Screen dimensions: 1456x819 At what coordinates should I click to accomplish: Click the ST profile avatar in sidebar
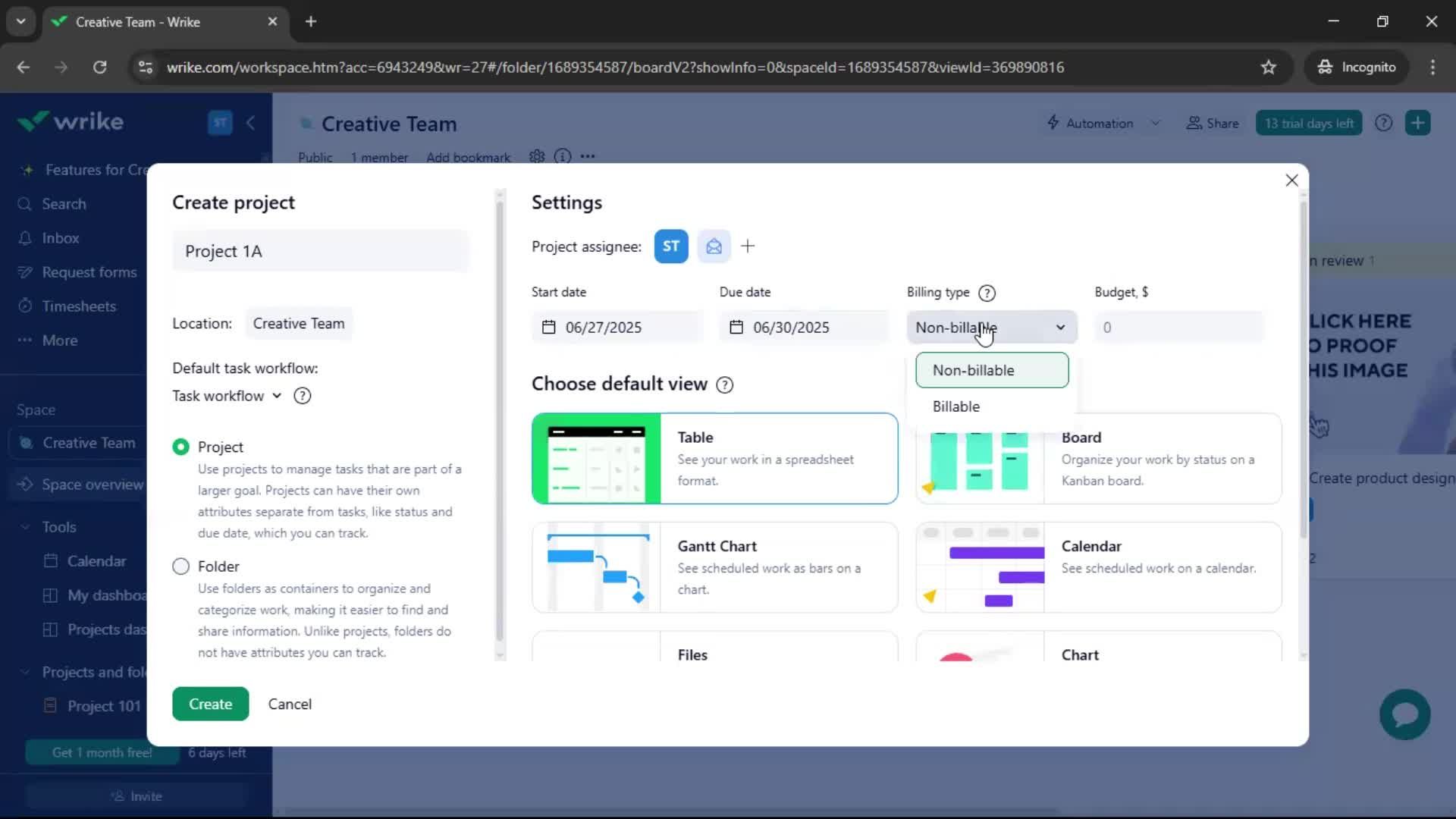coord(220,123)
